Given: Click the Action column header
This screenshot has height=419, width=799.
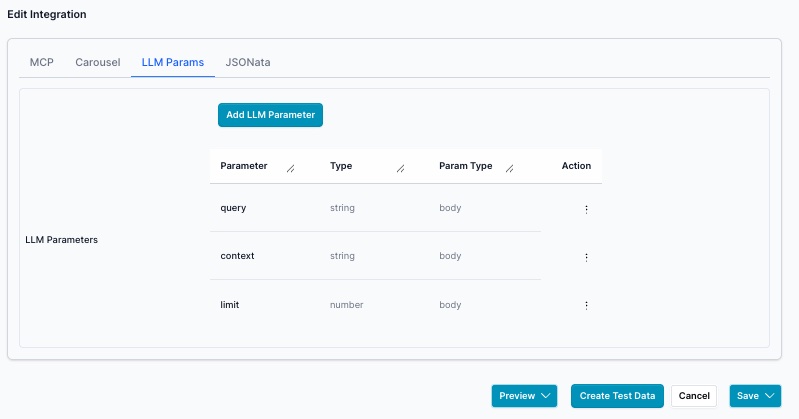Looking at the screenshot, I should 576,166.
